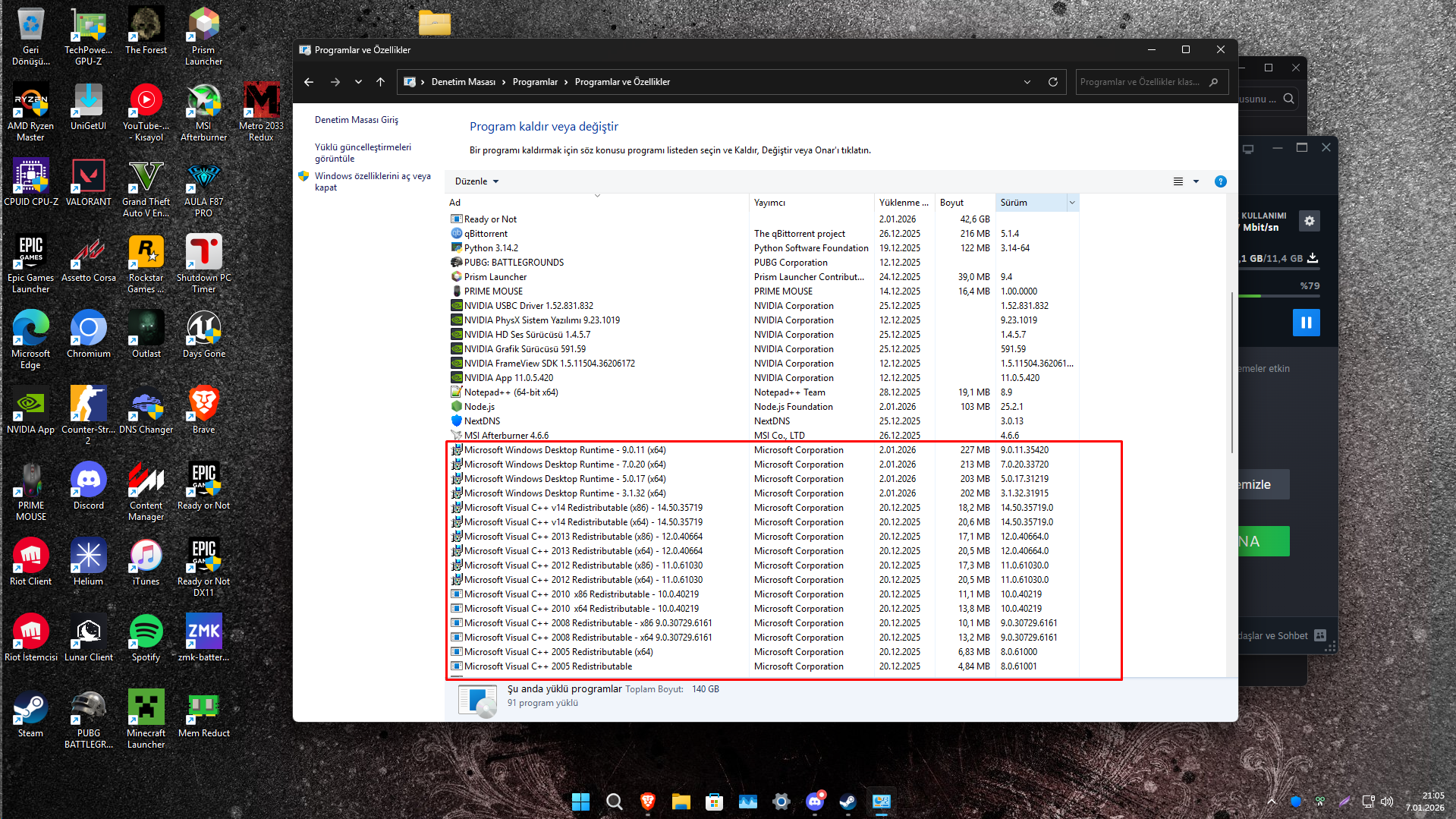Select the Lunar Client desktop icon
This screenshot has width=1456, height=819.
pyautogui.click(x=89, y=638)
